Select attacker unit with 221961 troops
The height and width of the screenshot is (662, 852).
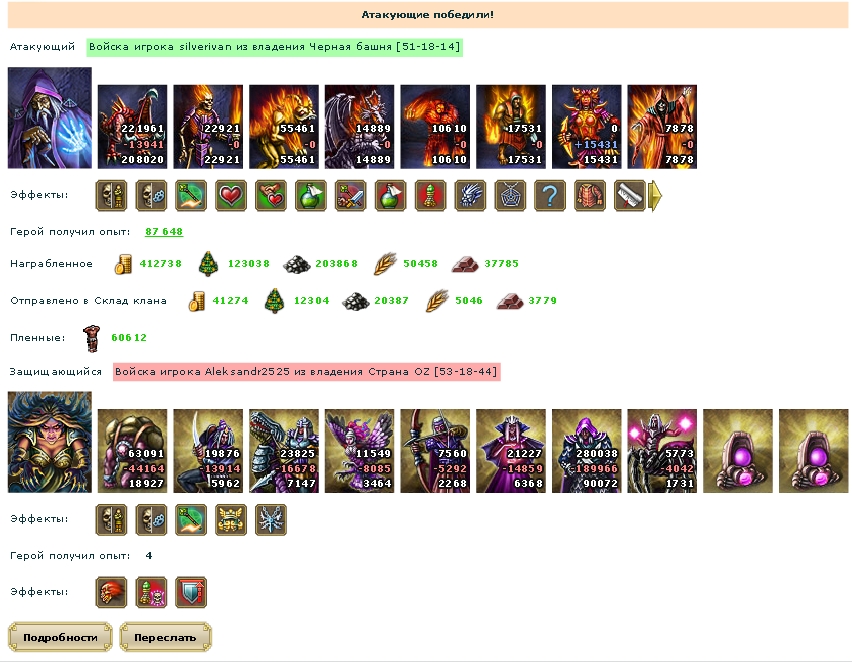point(133,127)
